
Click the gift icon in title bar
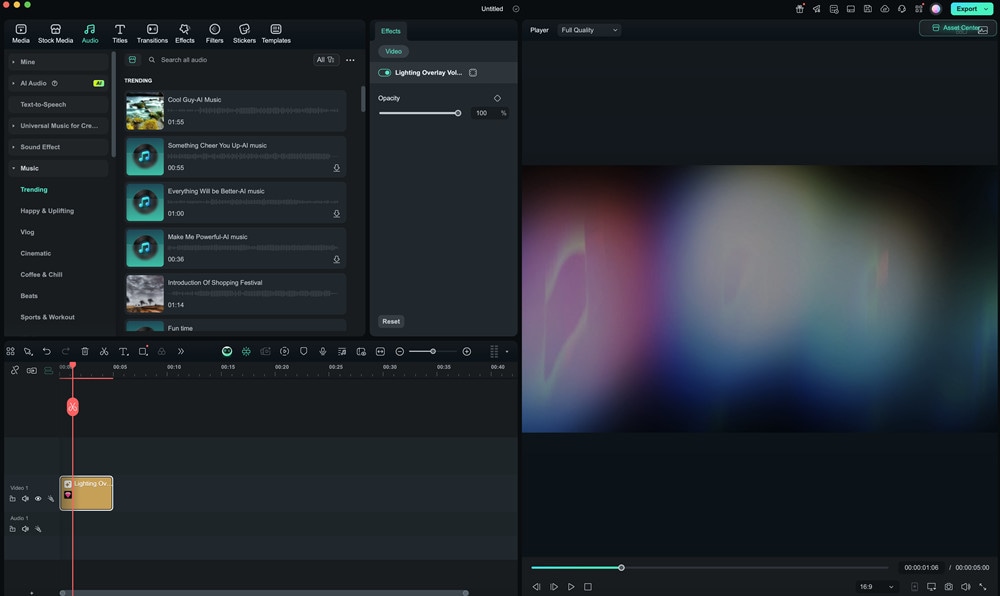(799, 9)
